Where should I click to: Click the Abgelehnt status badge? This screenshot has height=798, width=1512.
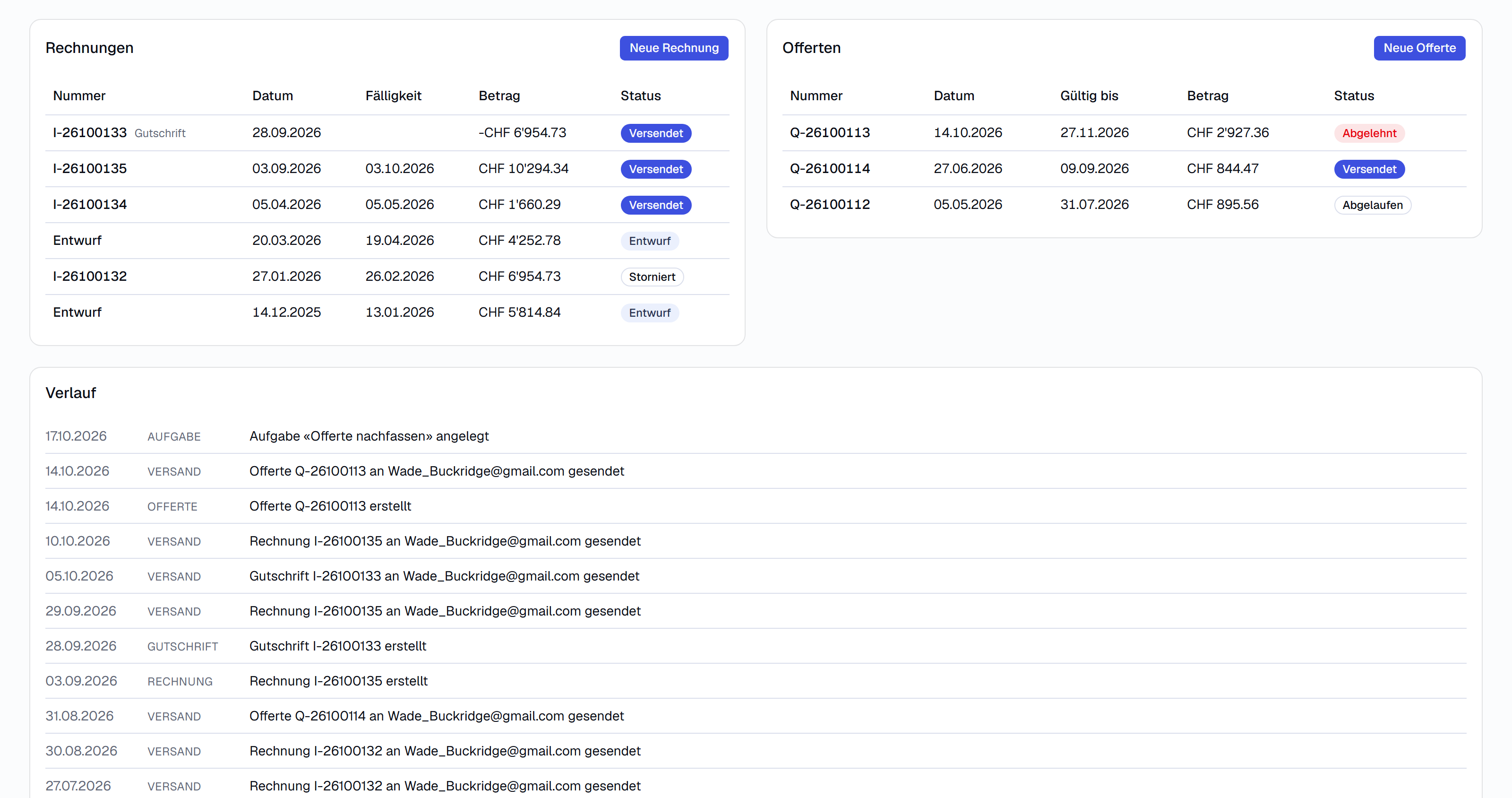click(1369, 133)
